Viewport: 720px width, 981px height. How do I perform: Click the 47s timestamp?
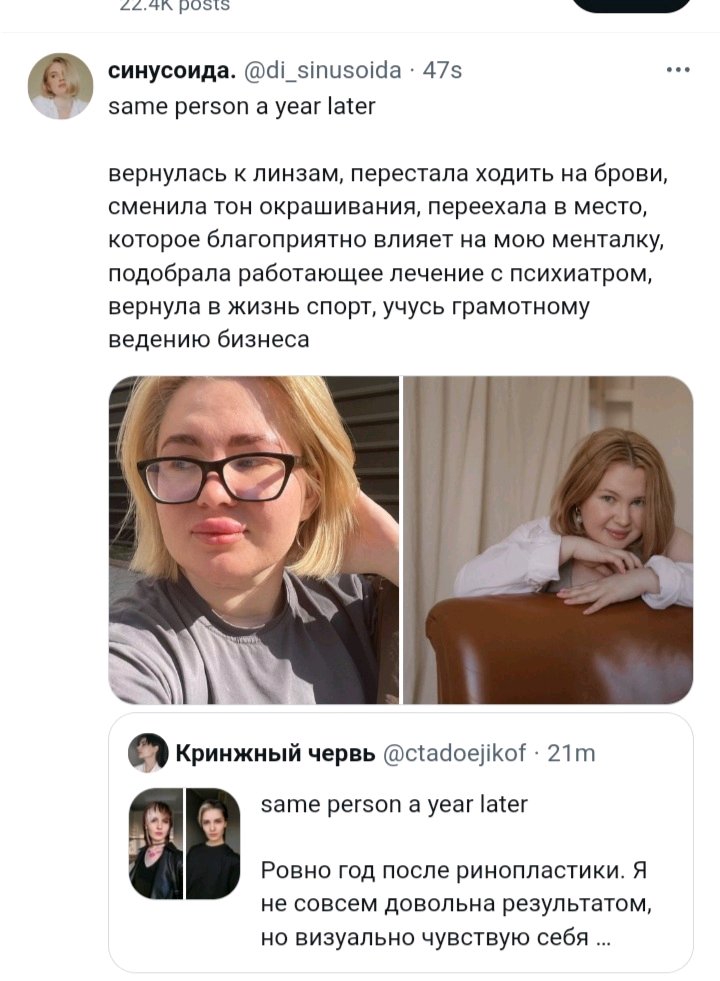click(x=442, y=70)
